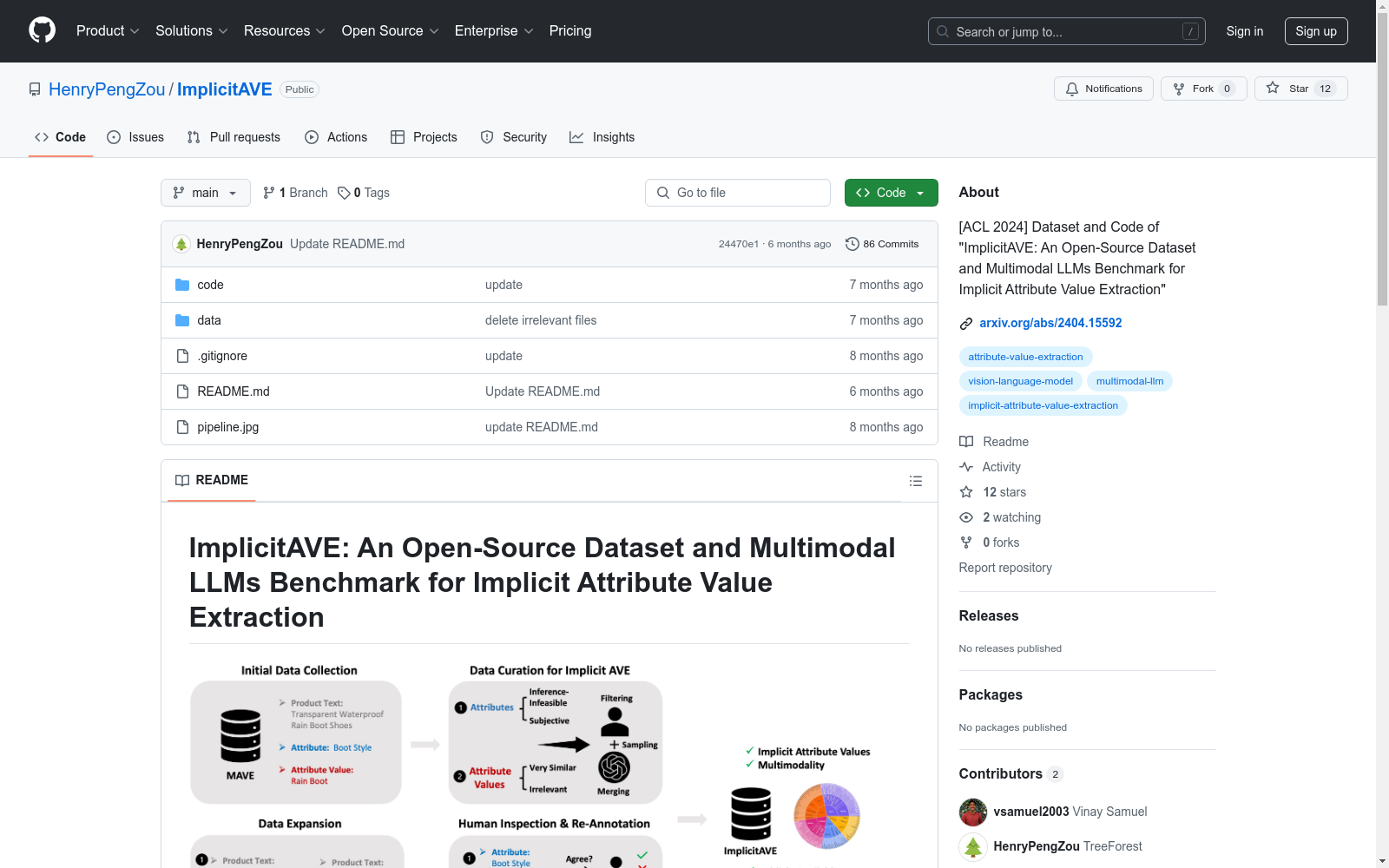This screenshot has height=868, width=1389.
Task: Expand the Solutions menu
Action: point(192,30)
